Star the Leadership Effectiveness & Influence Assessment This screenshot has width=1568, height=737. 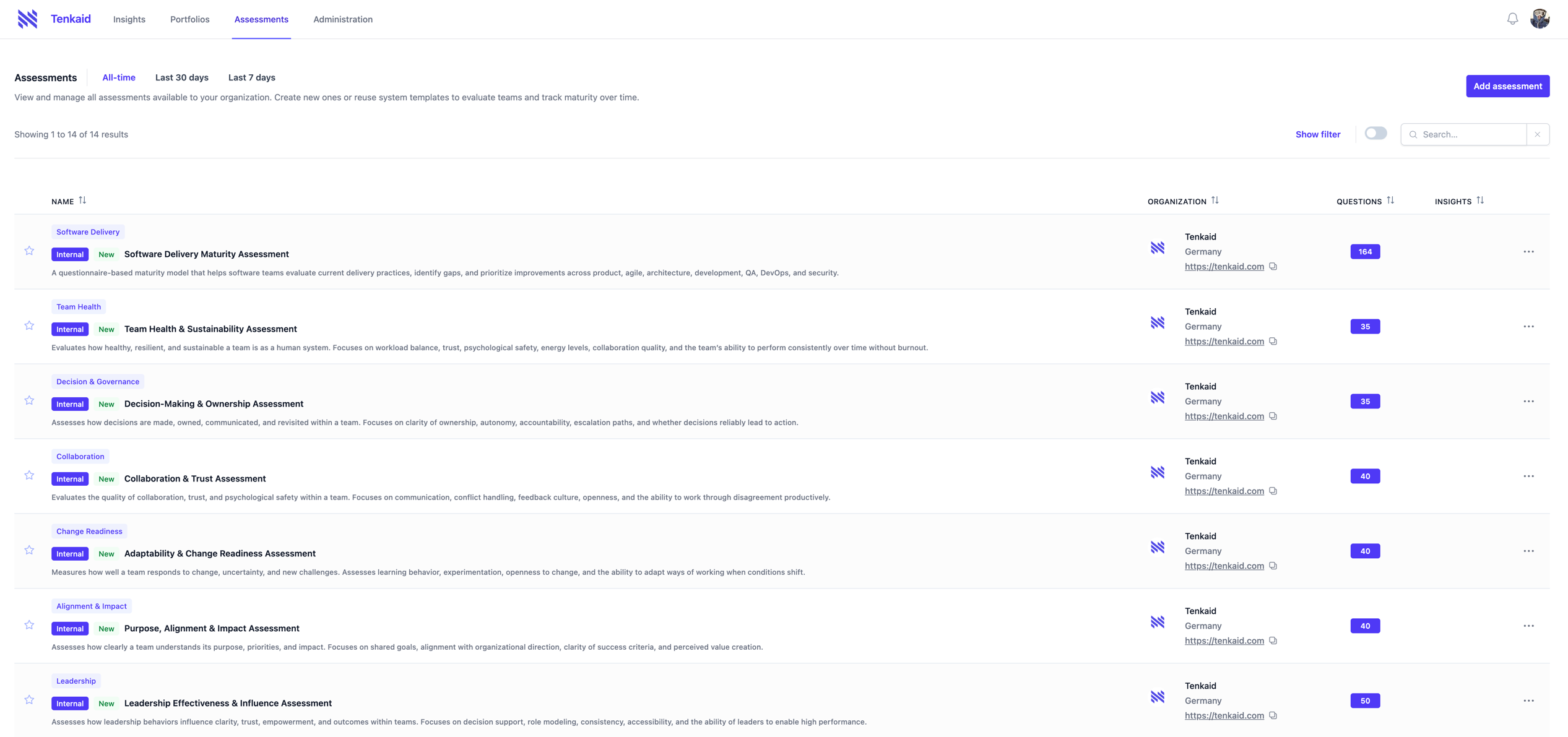coord(29,700)
